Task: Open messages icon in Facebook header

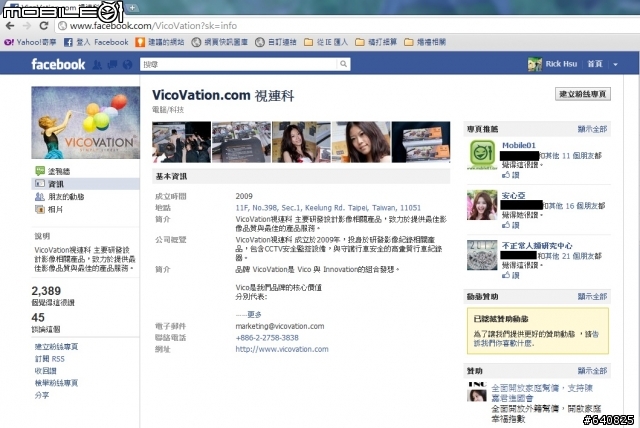Action: [112, 64]
